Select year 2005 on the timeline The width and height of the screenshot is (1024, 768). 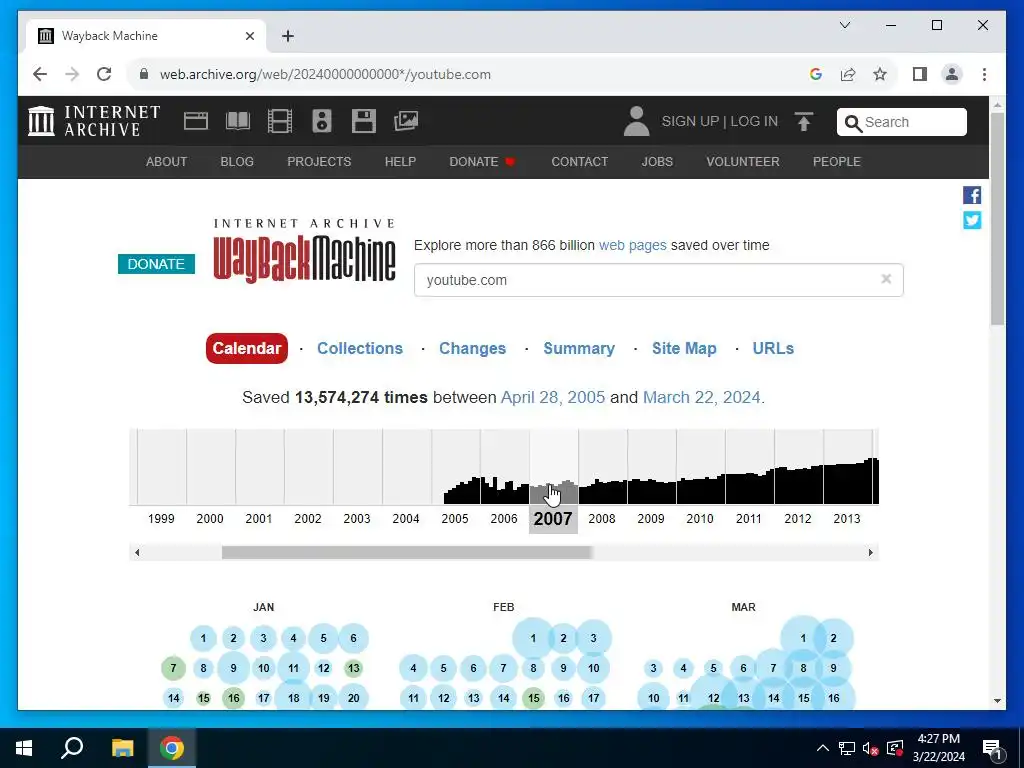coord(455,519)
